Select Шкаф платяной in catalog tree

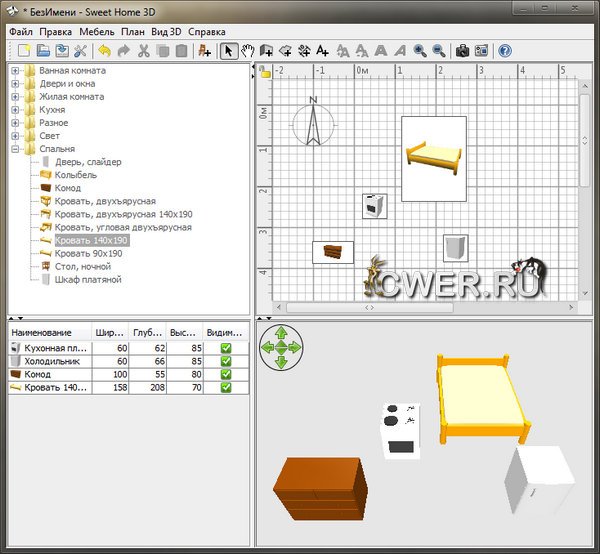click(88, 280)
